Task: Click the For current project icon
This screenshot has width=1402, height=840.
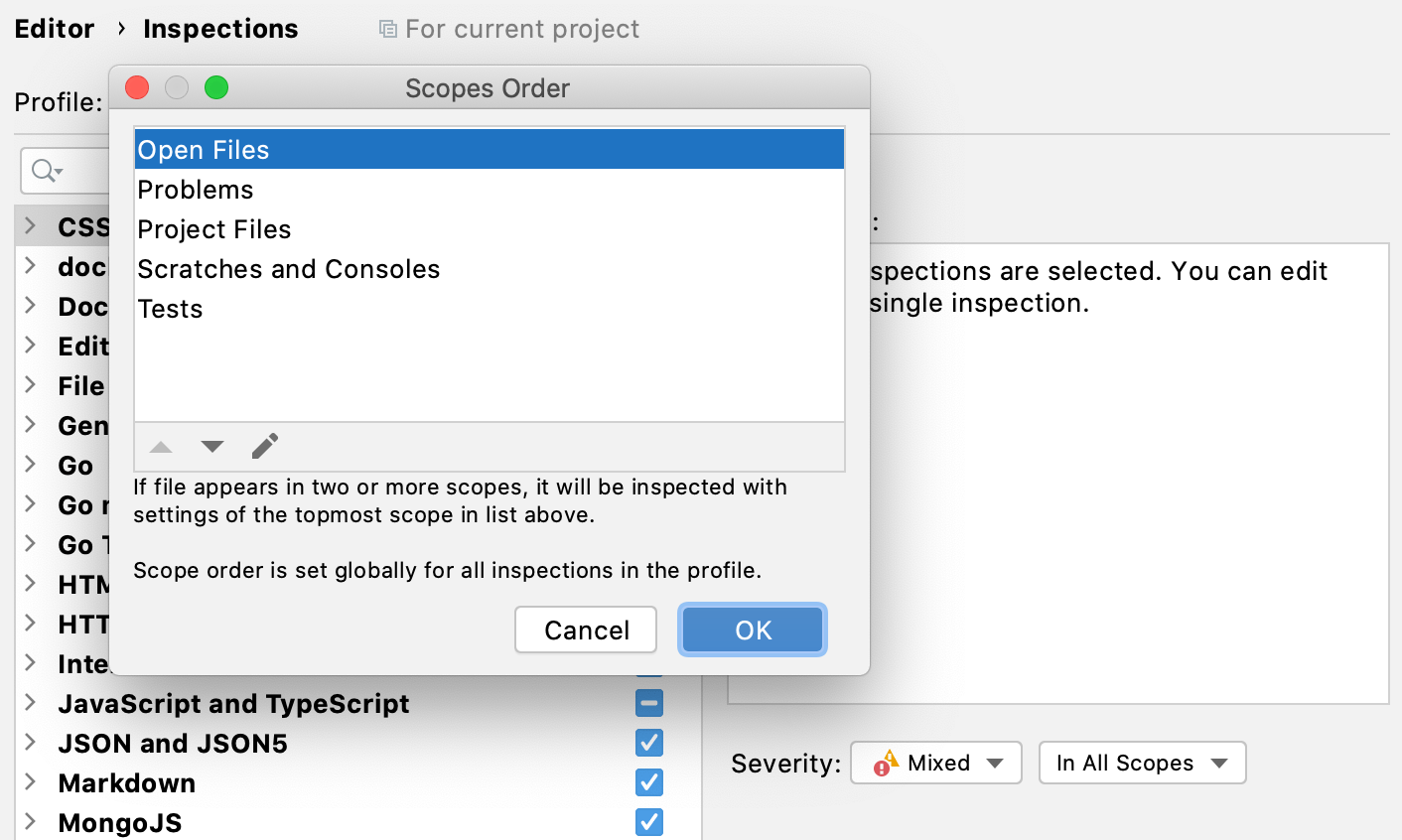Action: (x=388, y=29)
